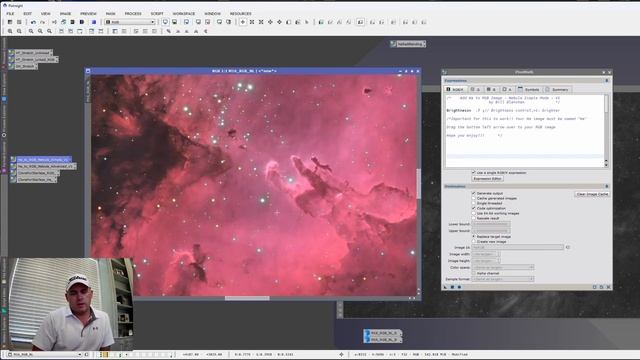Open the PROCESS menu
This screenshot has width=640, height=360.
(133, 13)
